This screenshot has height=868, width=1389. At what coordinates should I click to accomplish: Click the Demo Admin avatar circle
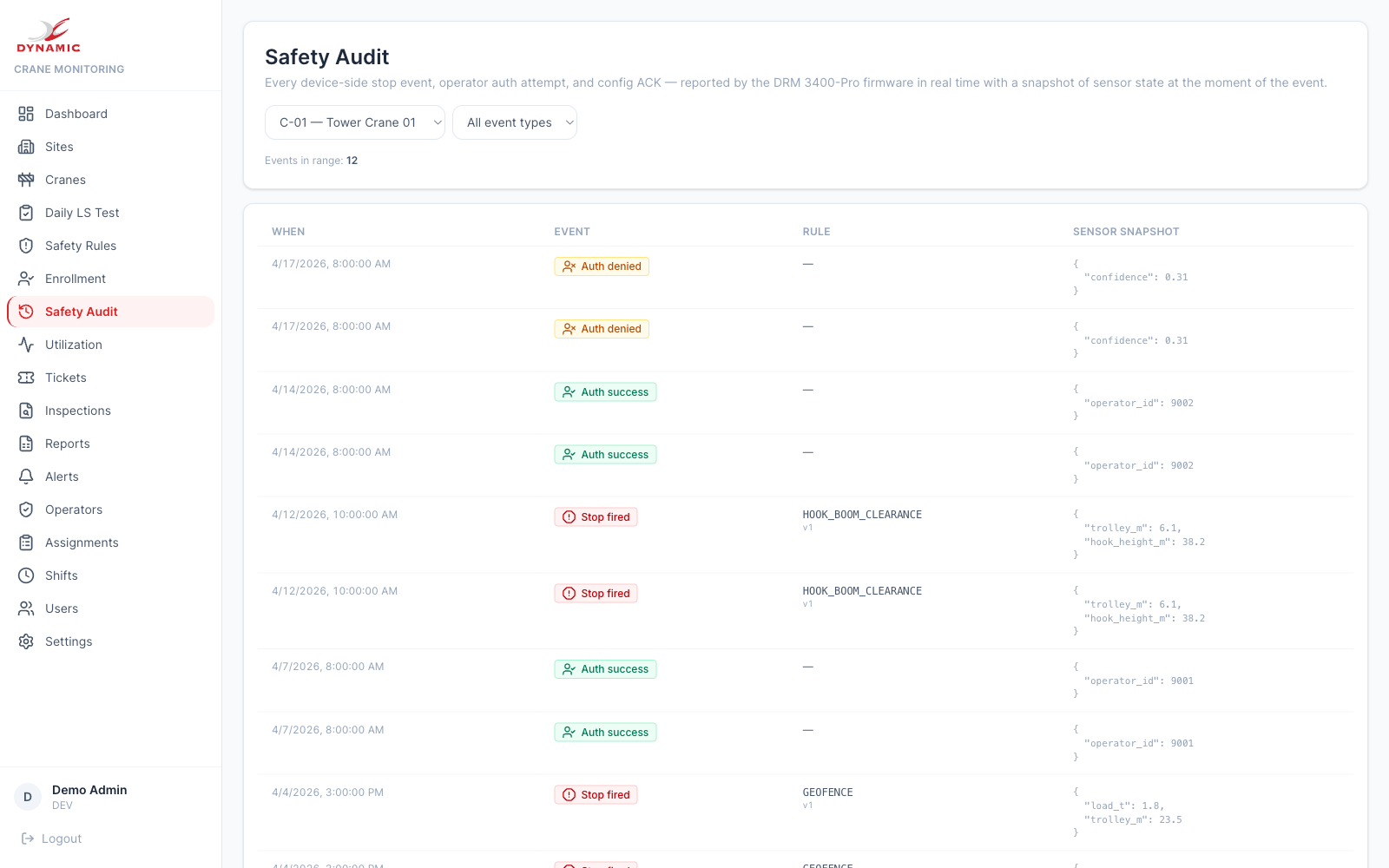(x=28, y=796)
